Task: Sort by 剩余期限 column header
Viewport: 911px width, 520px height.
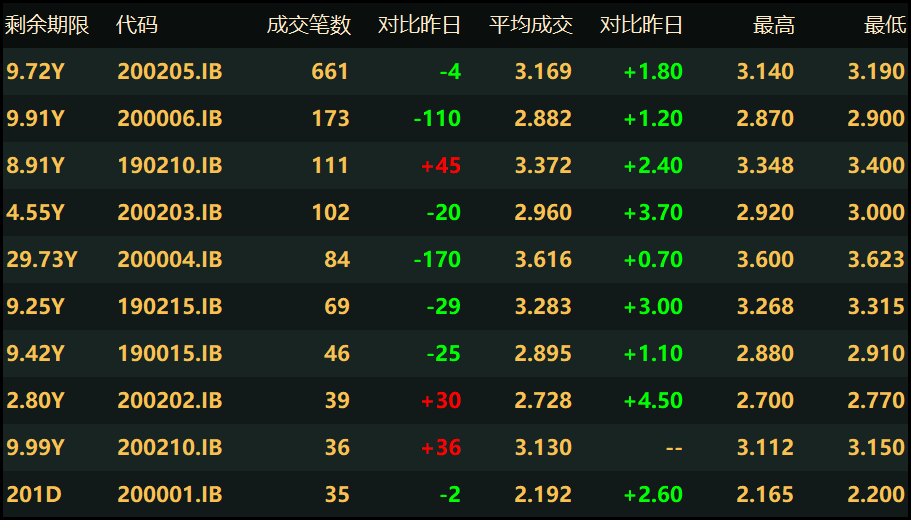Action: [x=47, y=26]
